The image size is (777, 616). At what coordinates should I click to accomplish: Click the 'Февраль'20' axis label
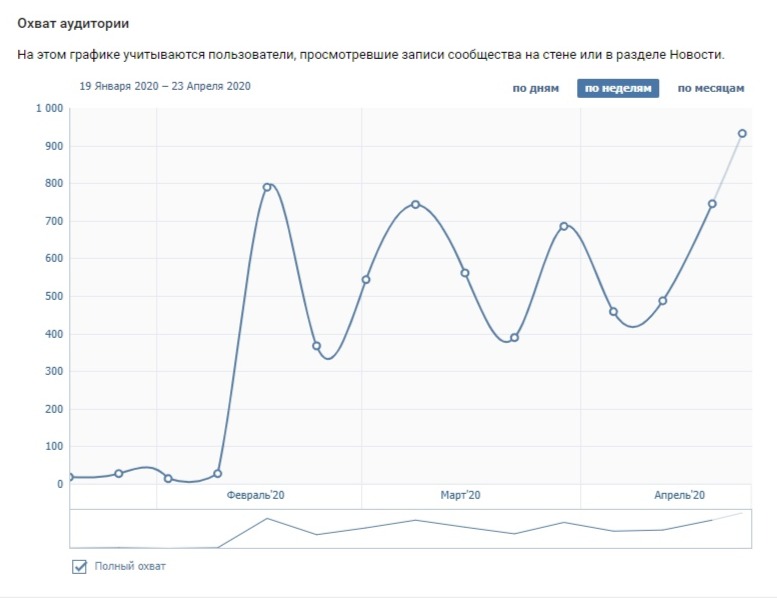click(256, 495)
